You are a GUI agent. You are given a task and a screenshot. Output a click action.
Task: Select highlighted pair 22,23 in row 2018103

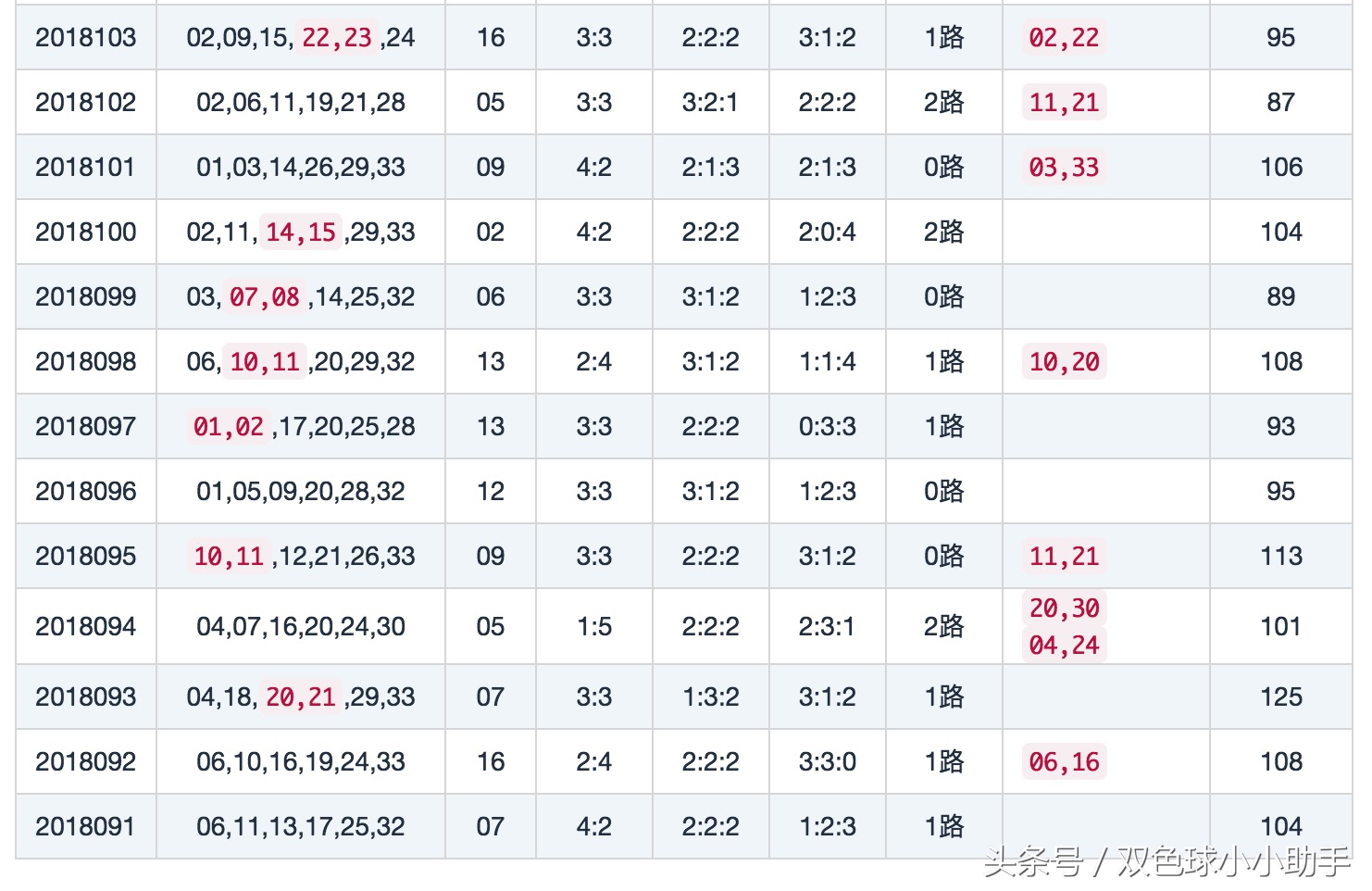336,38
